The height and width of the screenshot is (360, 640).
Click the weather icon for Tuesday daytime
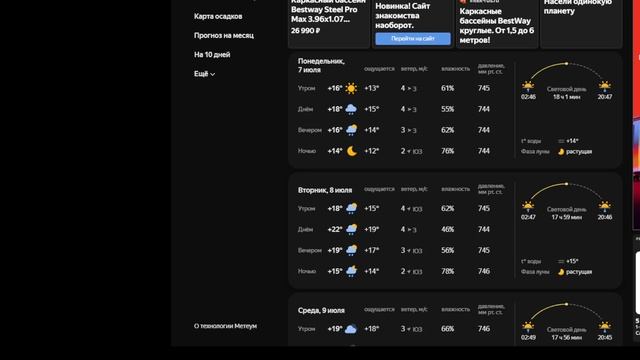click(351, 229)
